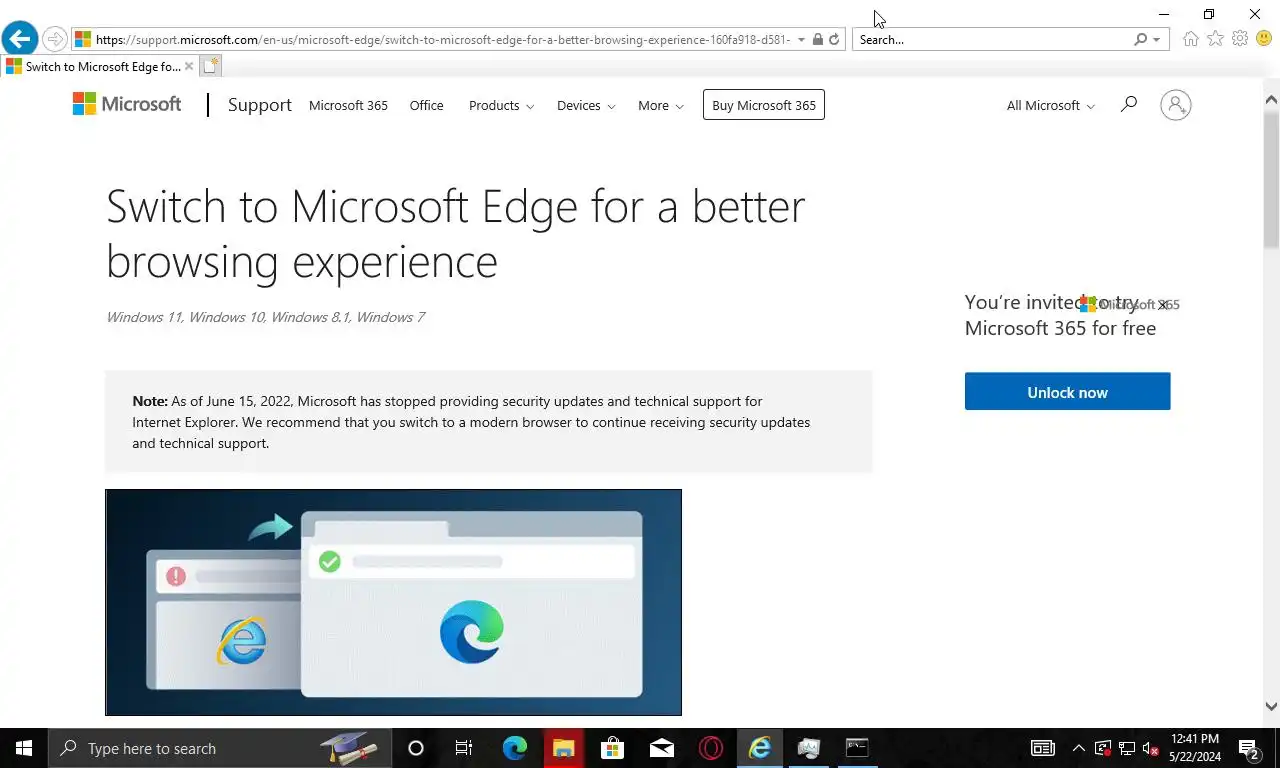1280x768 pixels.
Task: Click the network tray icon
Action: point(1126,748)
